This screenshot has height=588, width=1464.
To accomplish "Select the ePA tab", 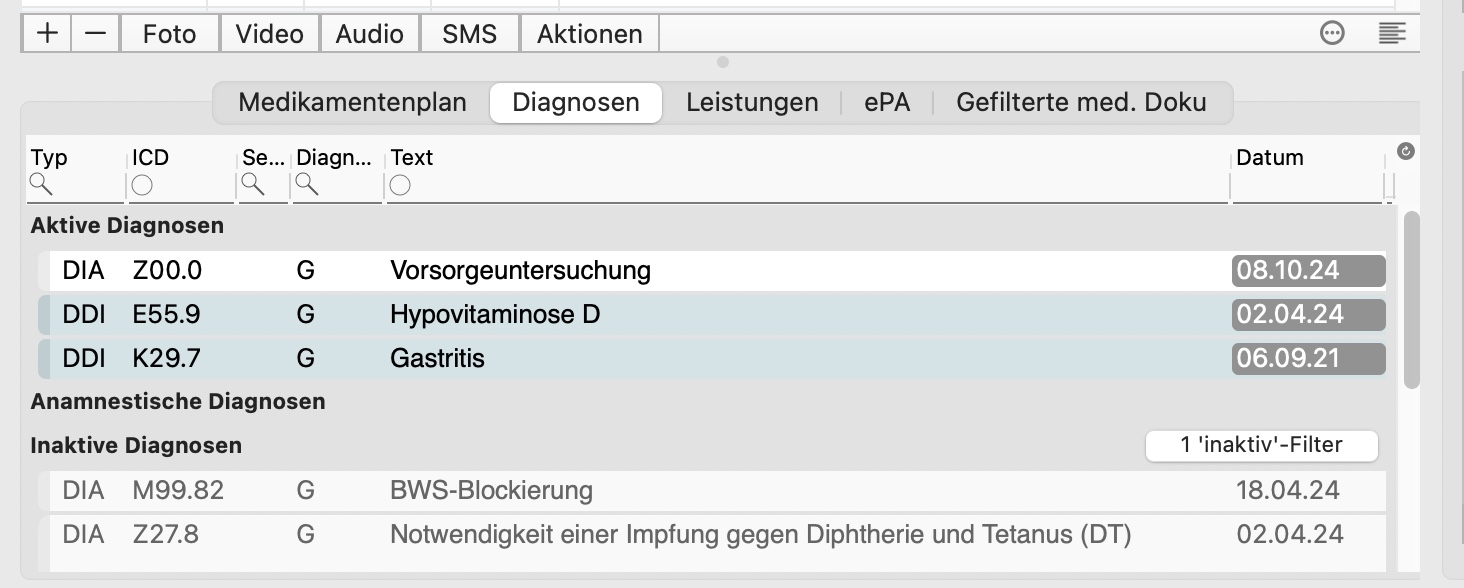I will 887,103.
